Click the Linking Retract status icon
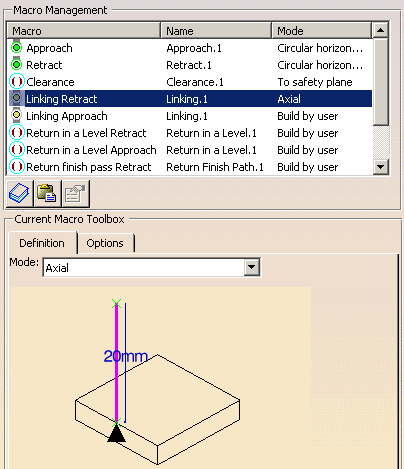404x469 pixels. (16, 98)
